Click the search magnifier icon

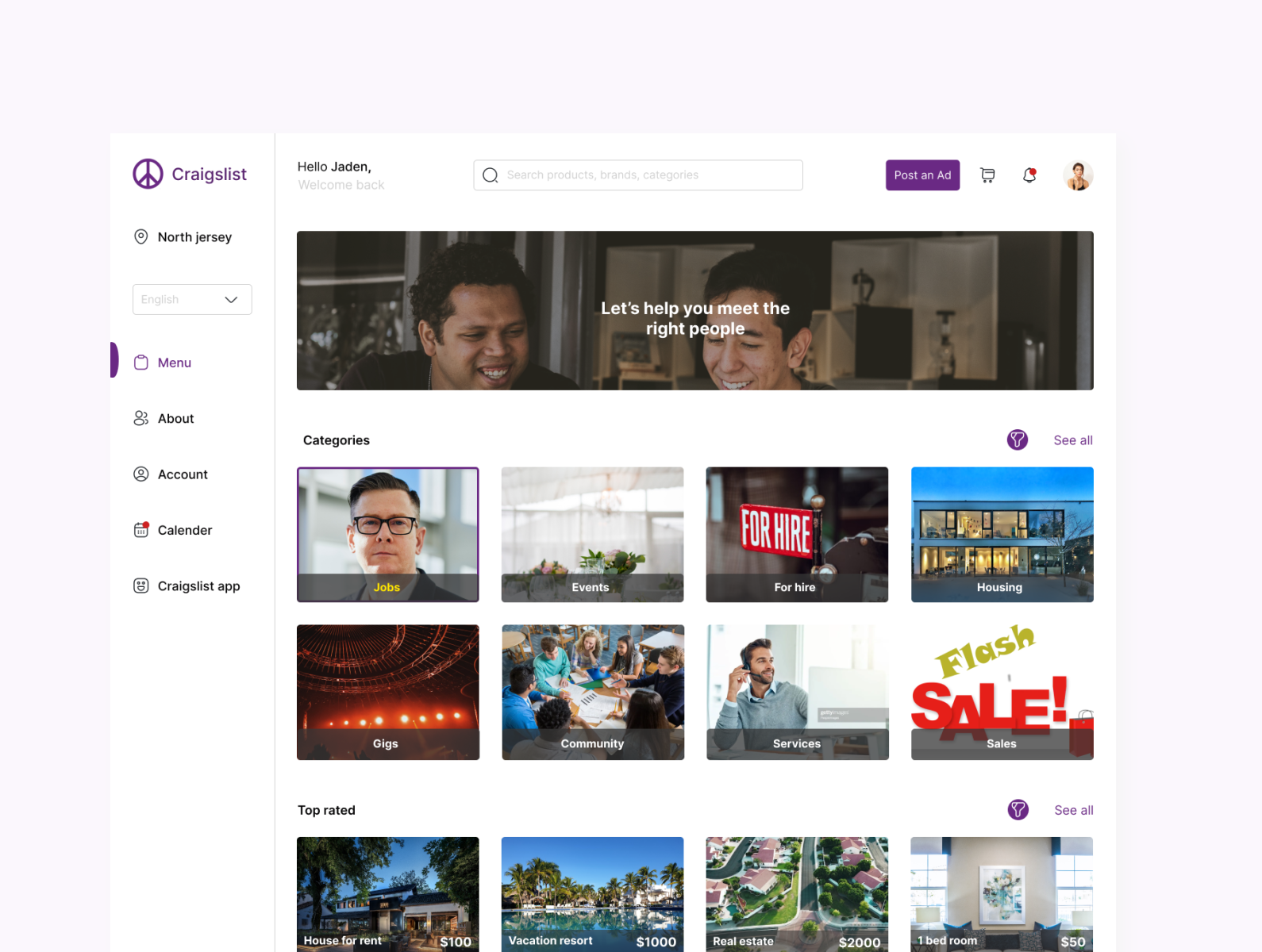click(x=491, y=175)
